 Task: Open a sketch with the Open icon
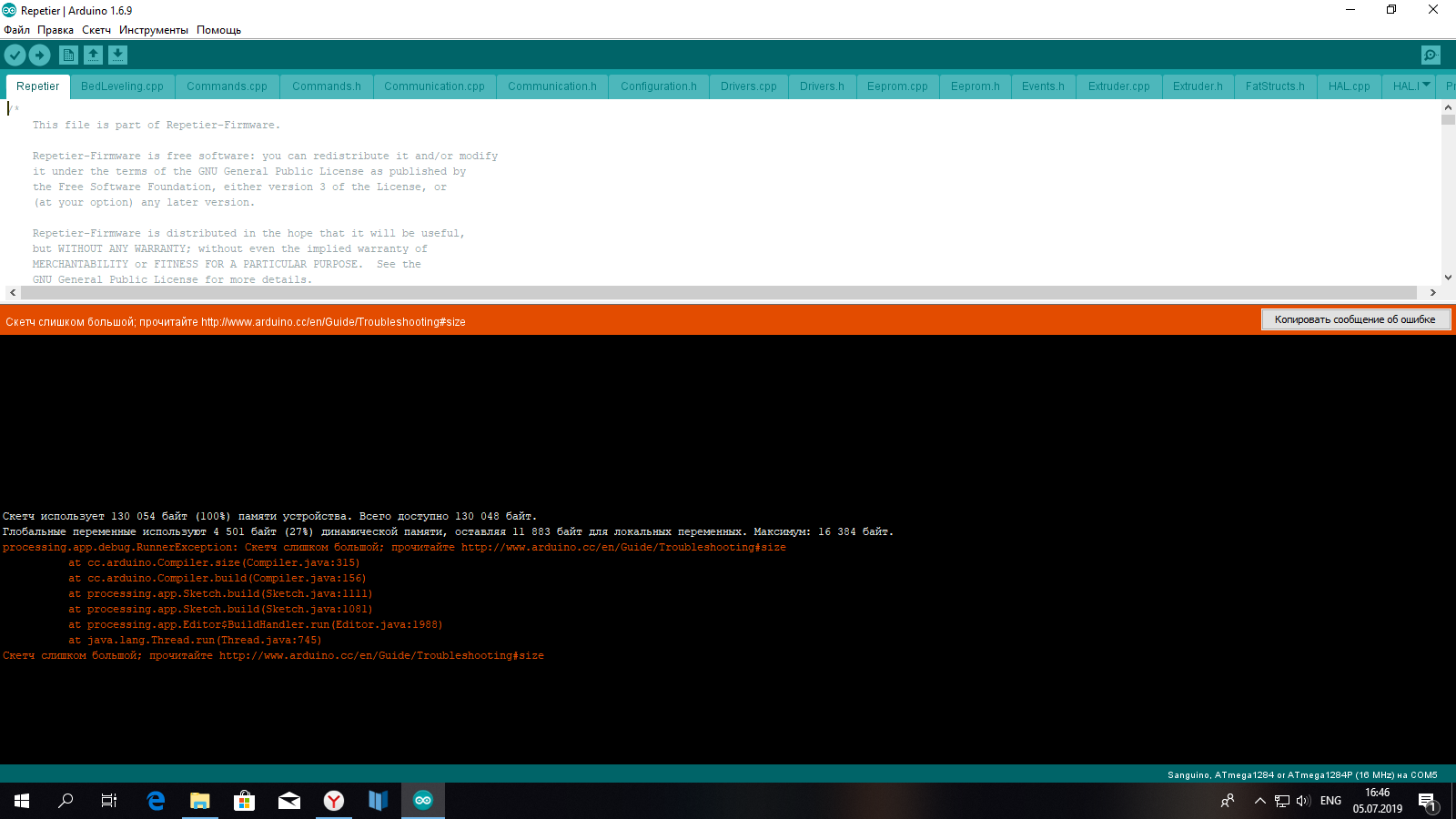click(x=93, y=56)
